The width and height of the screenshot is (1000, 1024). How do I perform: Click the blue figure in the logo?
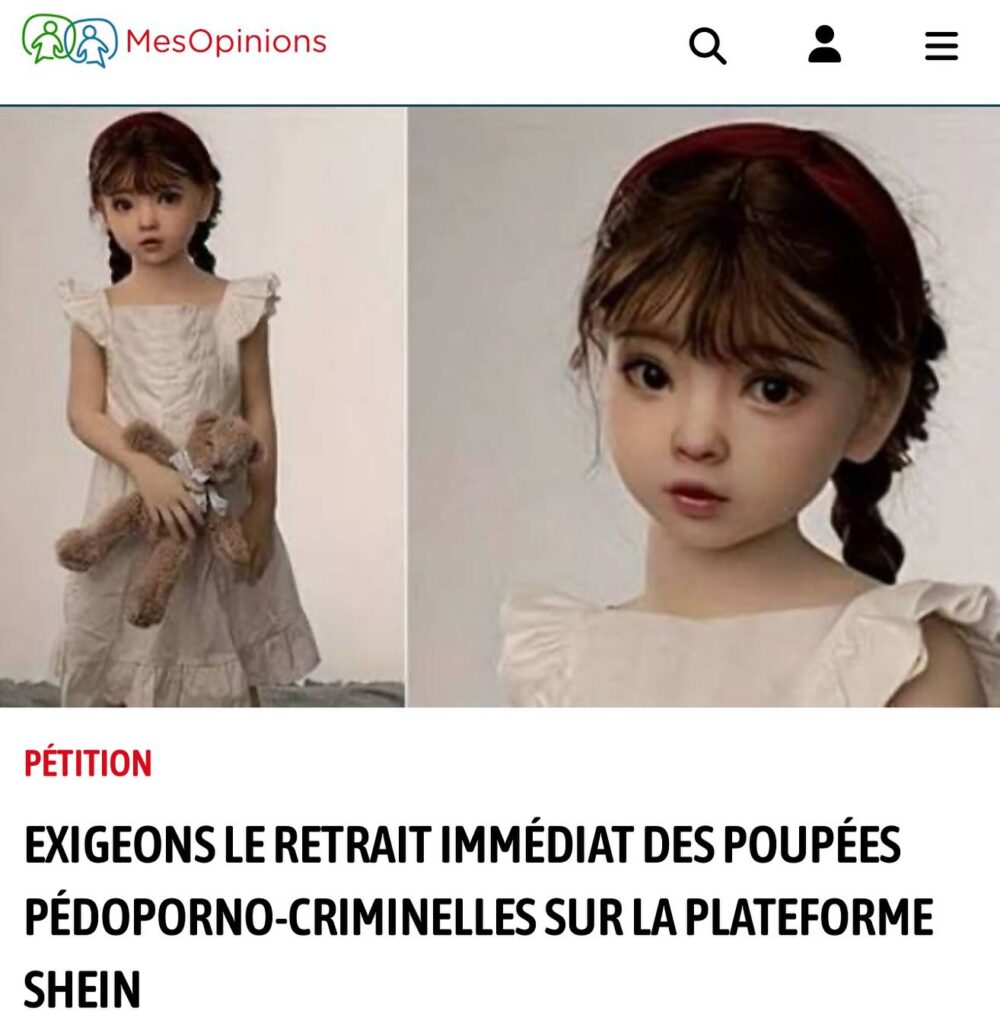tap(93, 42)
